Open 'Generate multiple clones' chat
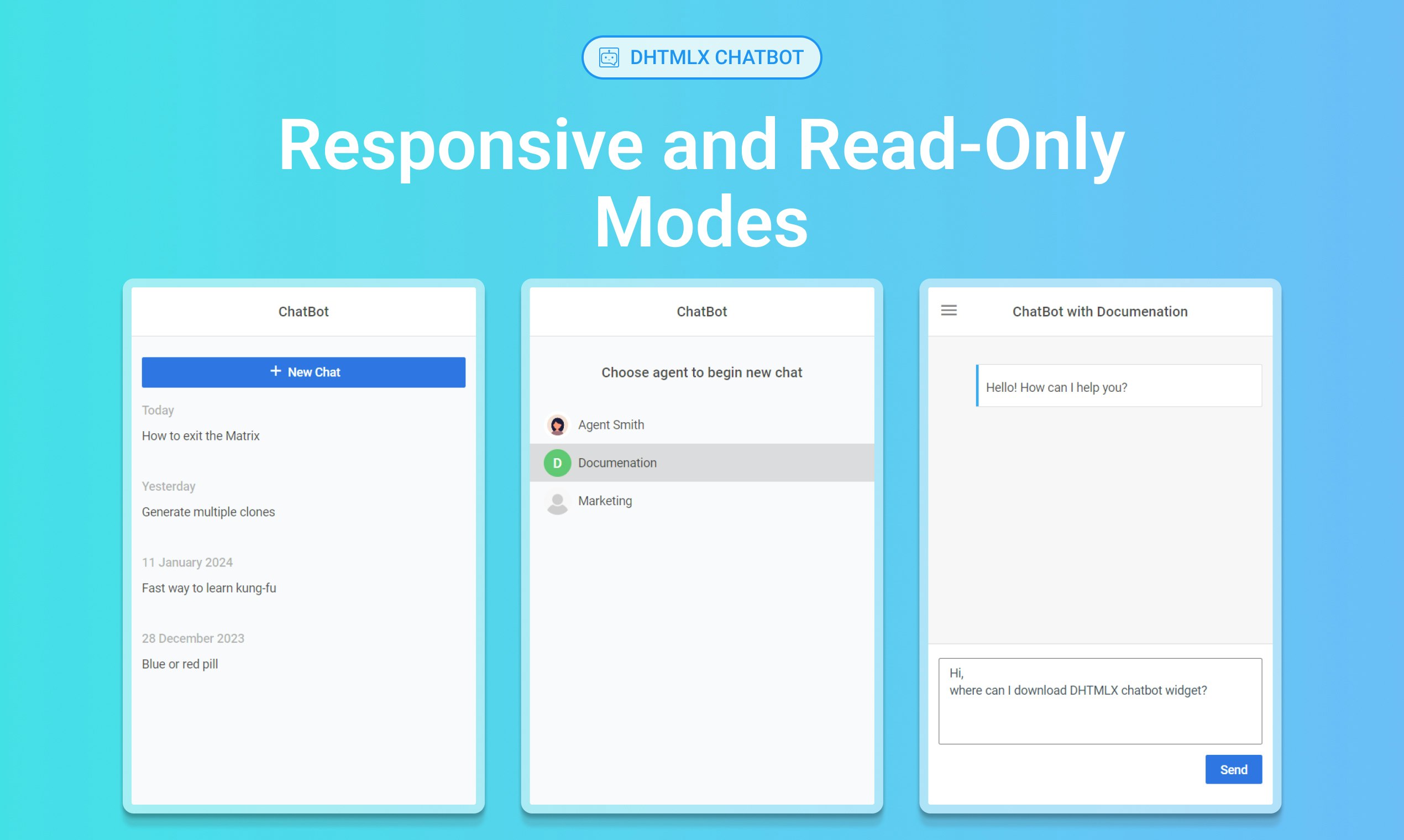Image resolution: width=1404 pixels, height=840 pixels. (208, 512)
